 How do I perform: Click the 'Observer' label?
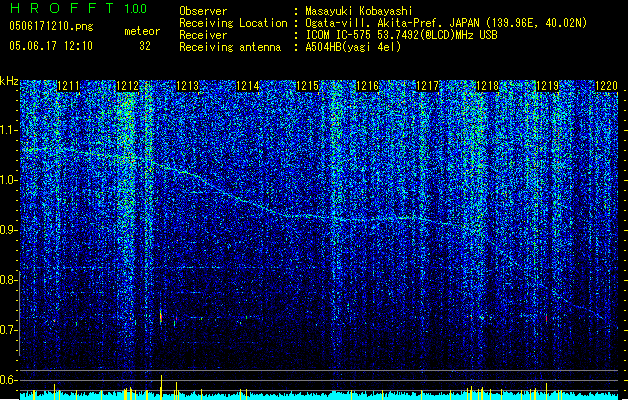click(x=203, y=11)
